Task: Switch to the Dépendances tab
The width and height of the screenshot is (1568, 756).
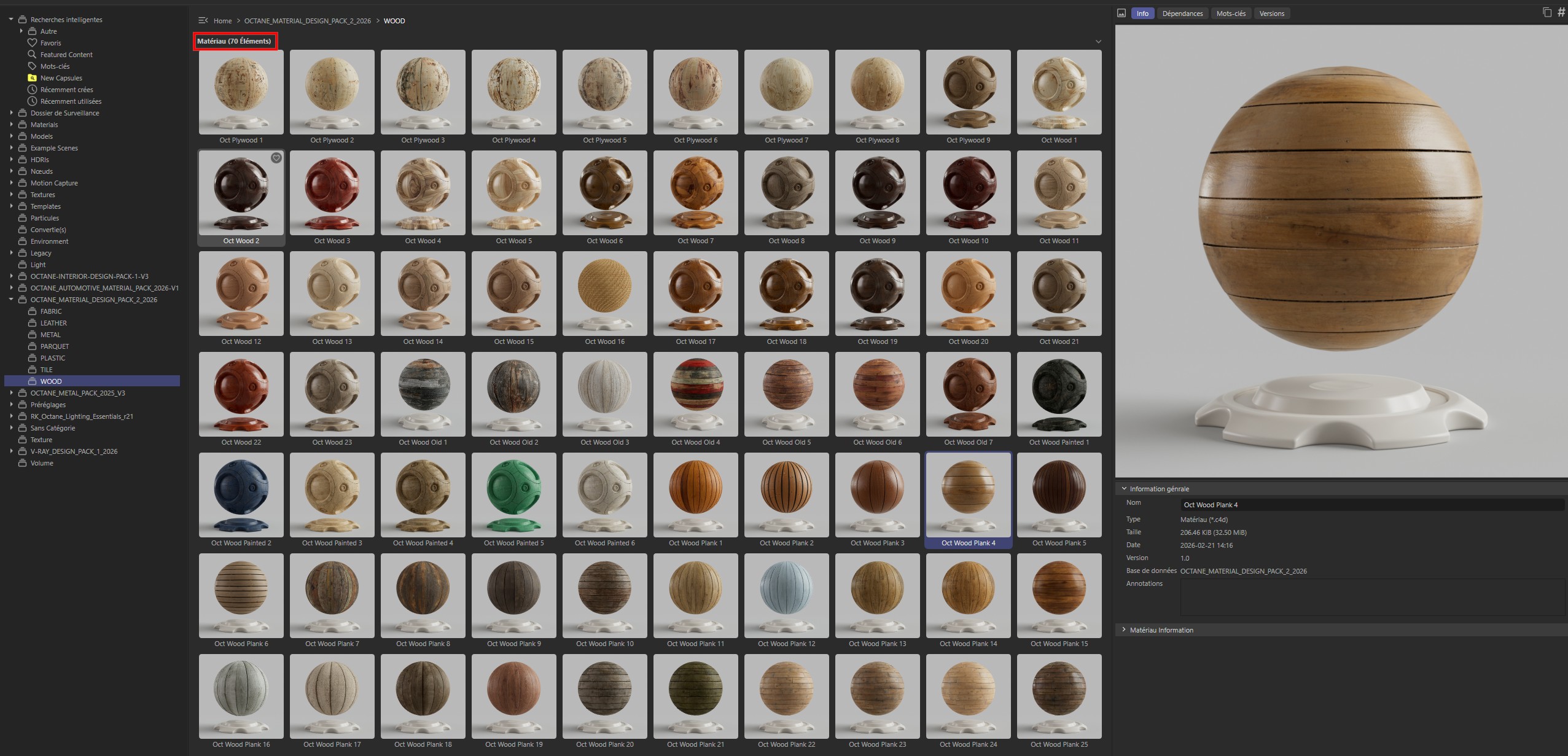Action: pos(1182,13)
